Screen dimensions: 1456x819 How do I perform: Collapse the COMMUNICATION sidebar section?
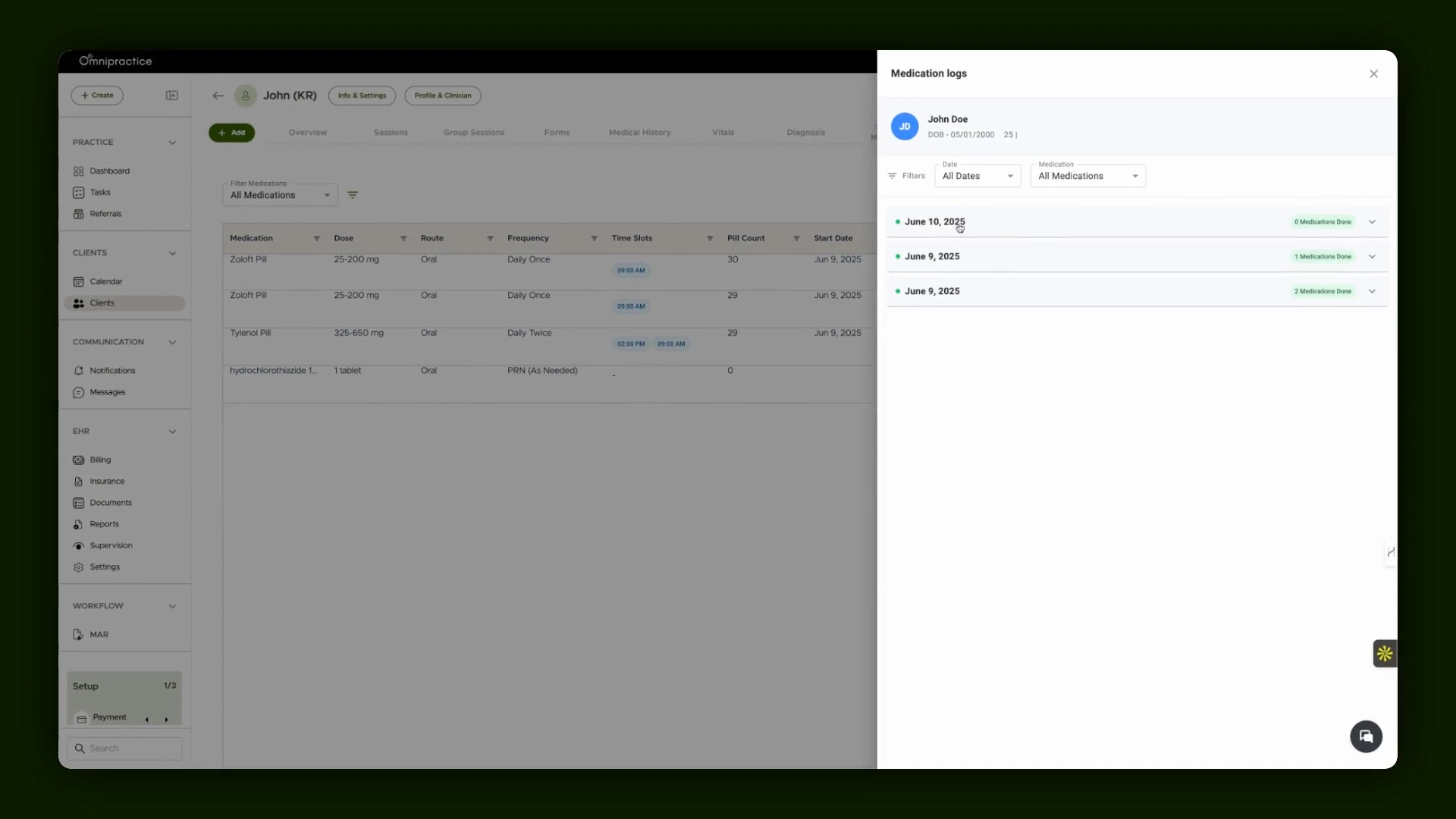[172, 343]
